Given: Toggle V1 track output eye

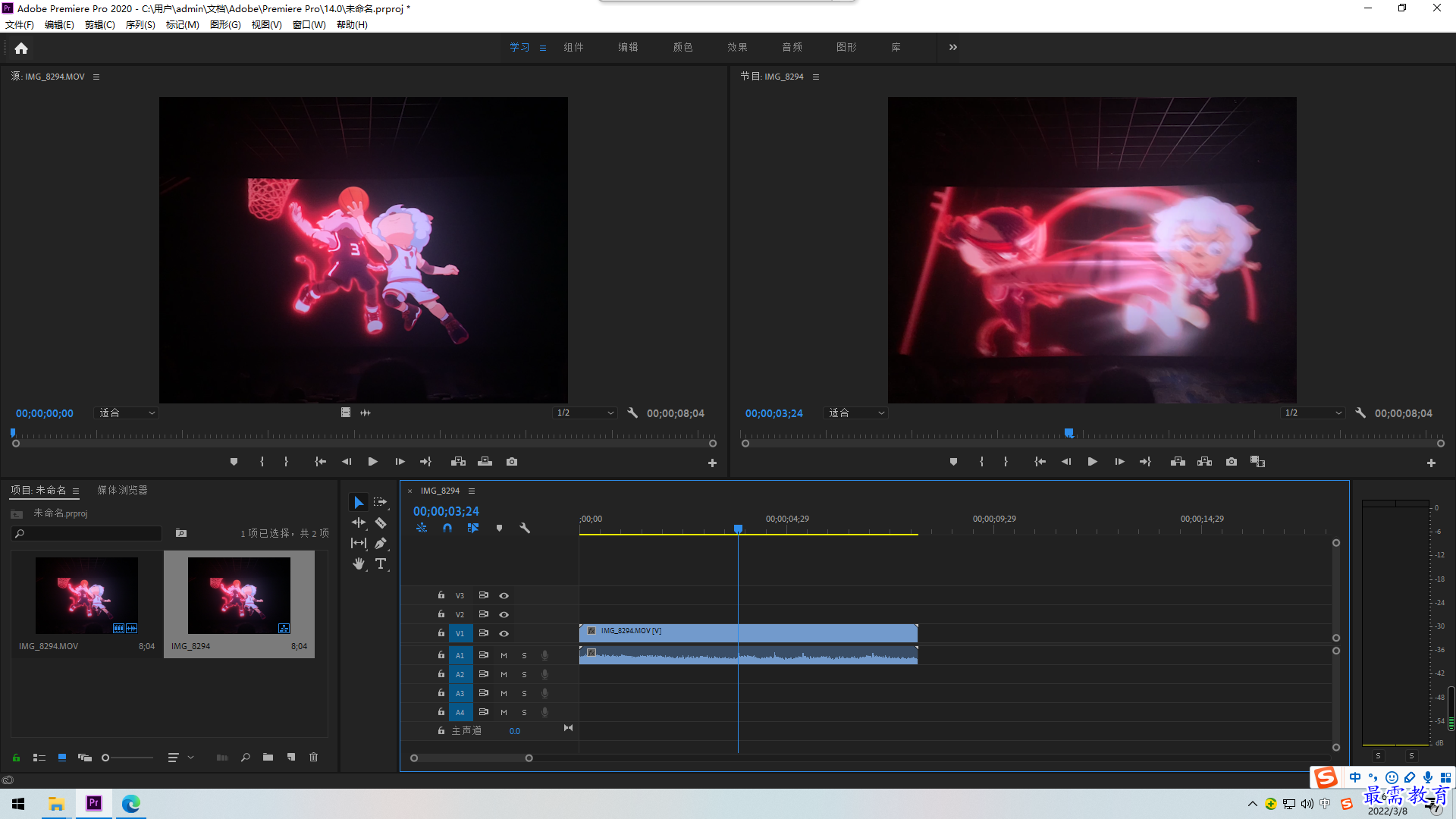Looking at the screenshot, I should (x=504, y=633).
